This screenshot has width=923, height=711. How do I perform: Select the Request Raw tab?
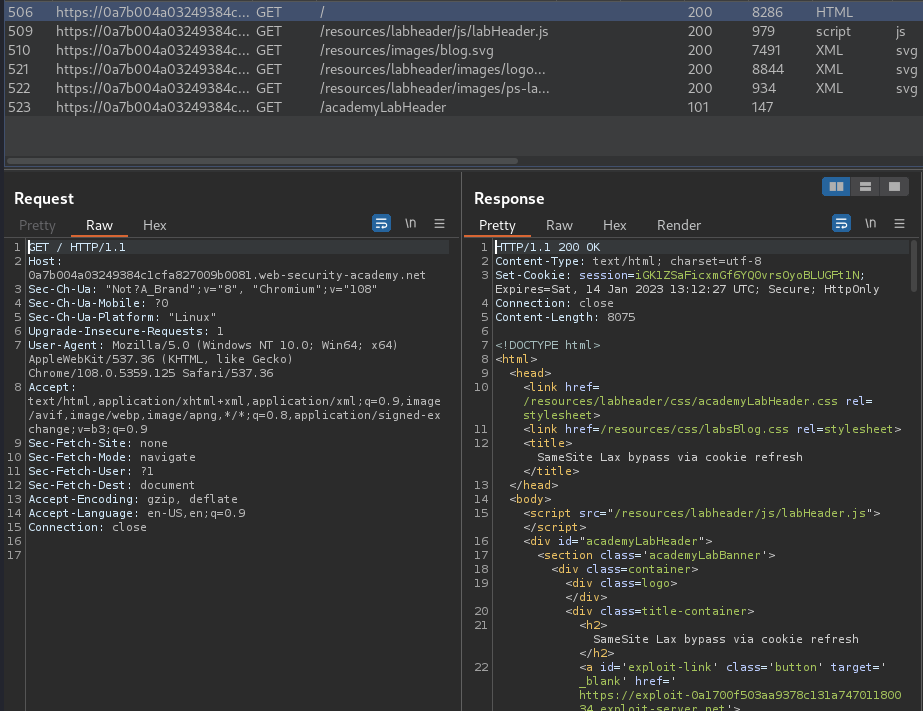[x=99, y=225]
